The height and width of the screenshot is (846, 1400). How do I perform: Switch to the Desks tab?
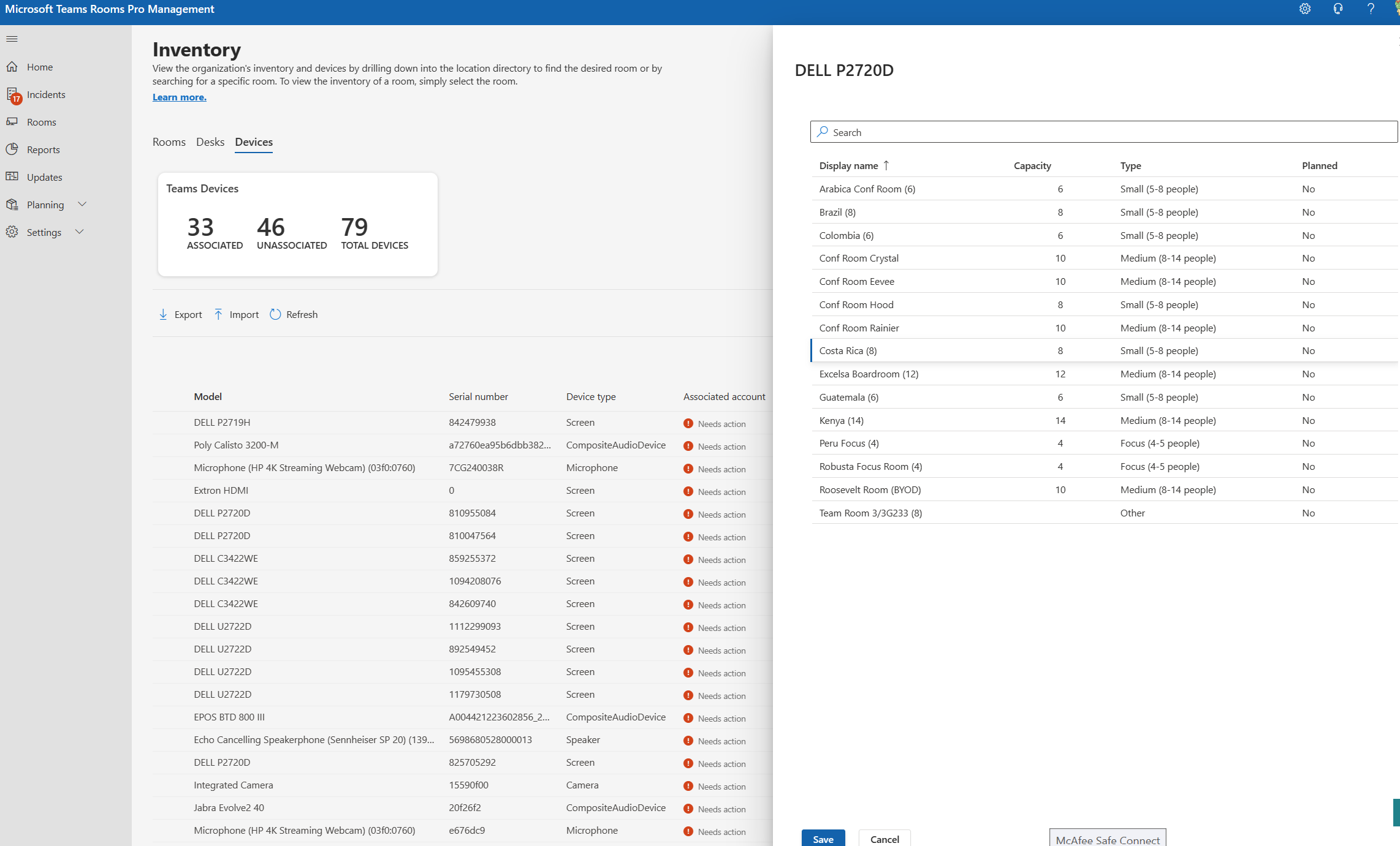(x=210, y=142)
